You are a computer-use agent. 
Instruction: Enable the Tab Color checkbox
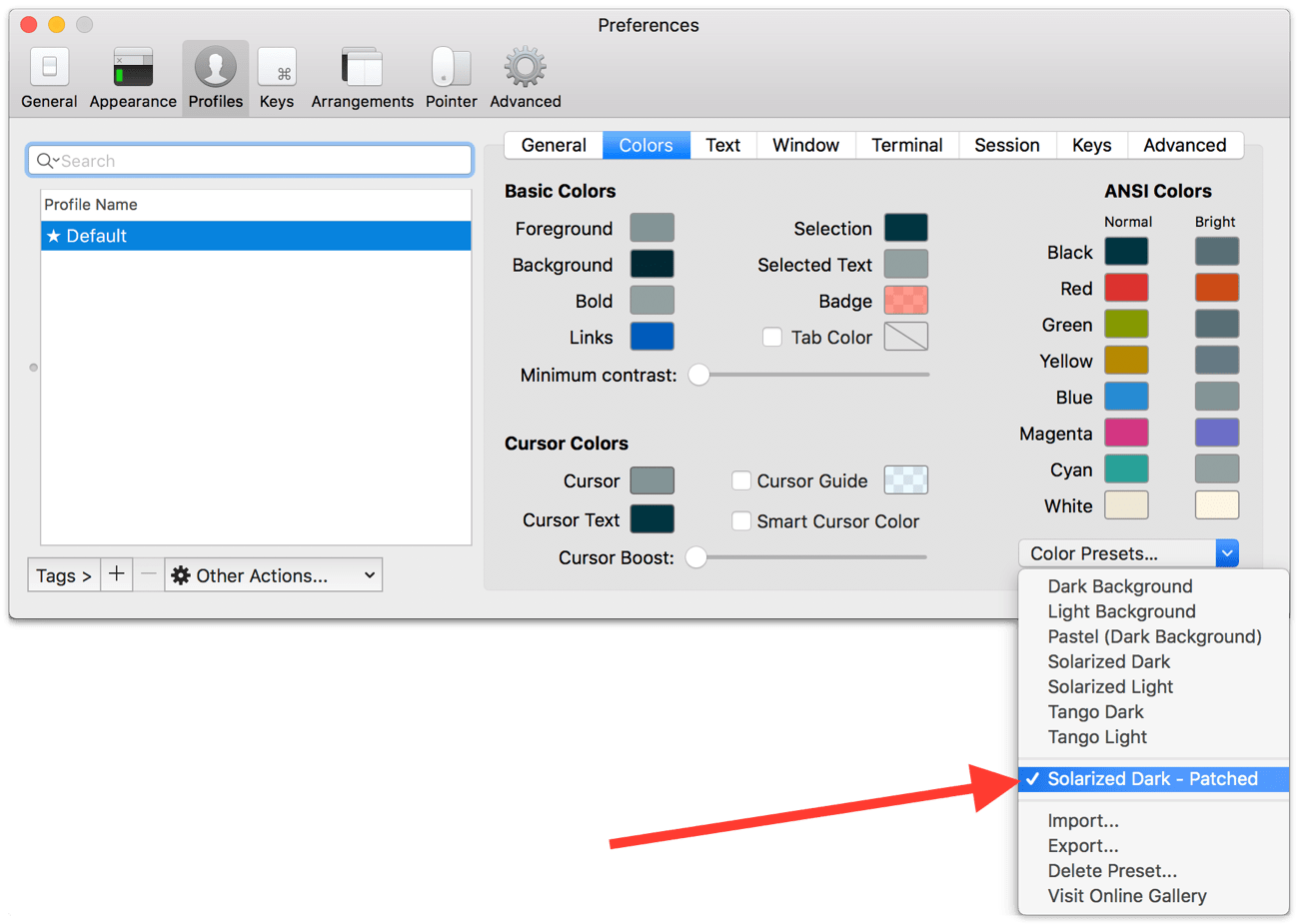(772, 338)
